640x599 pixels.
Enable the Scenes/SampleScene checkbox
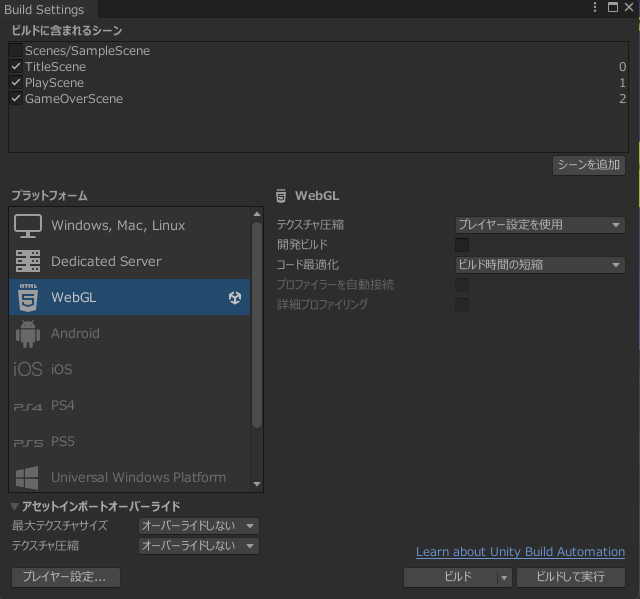16,51
